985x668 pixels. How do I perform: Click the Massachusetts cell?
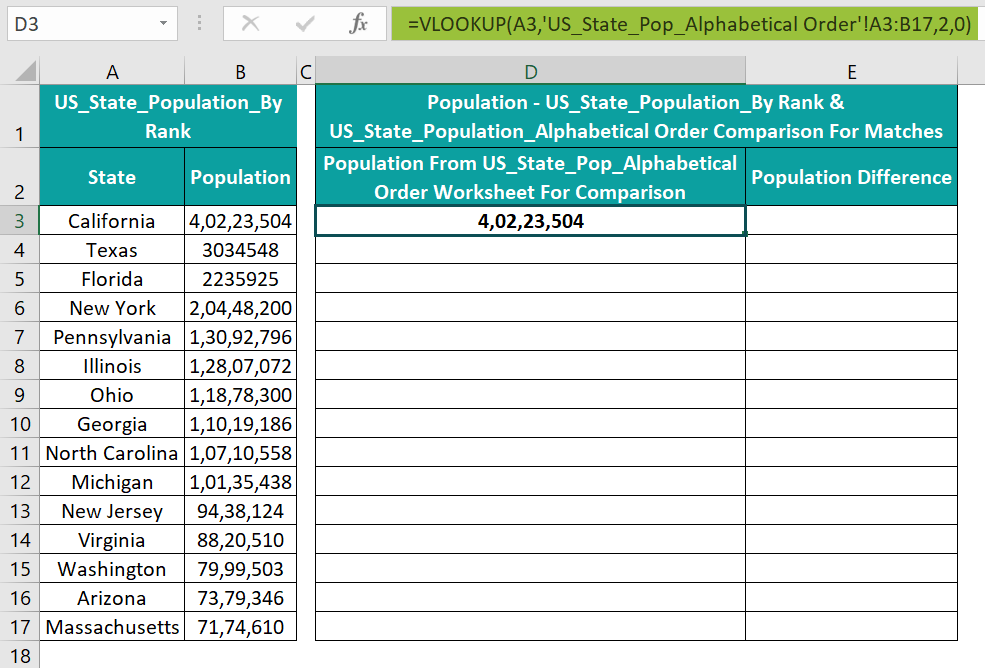coord(112,627)
